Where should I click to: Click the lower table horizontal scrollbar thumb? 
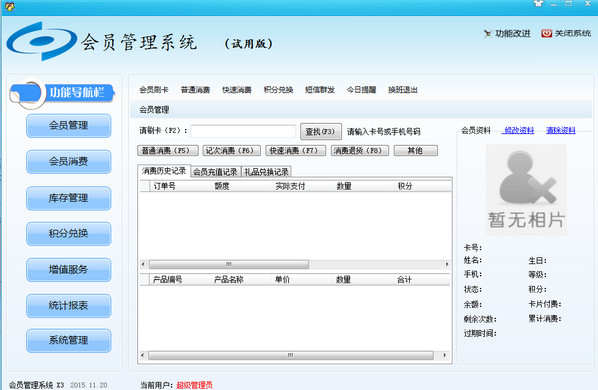[291, 355]
